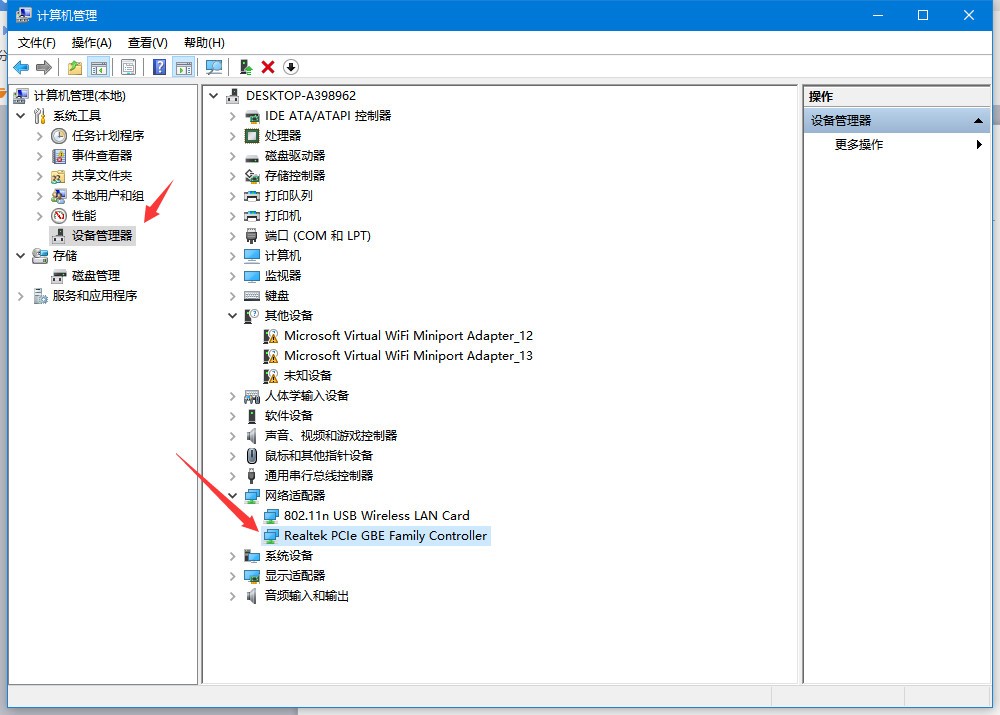Open Help with the question mark icon
This screenshot has width=1000, height=715.
[159, 67]
